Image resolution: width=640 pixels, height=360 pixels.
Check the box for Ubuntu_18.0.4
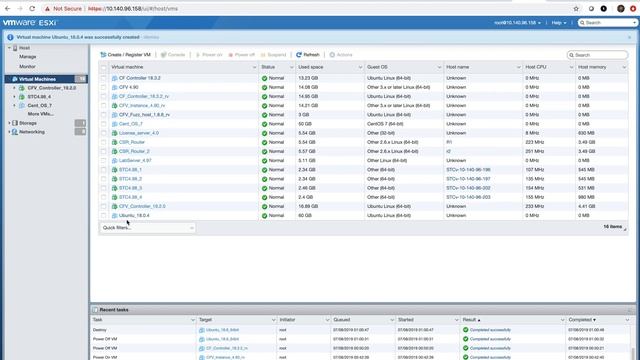click(103, 216)
